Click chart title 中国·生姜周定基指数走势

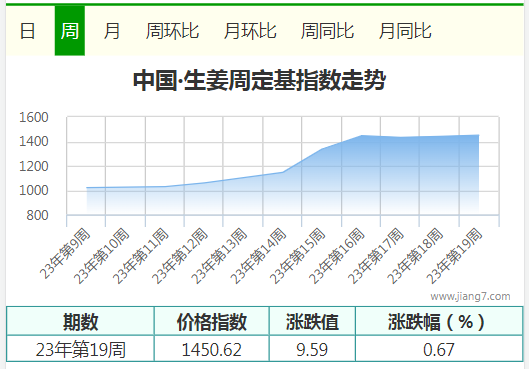(x=259, y=80)
